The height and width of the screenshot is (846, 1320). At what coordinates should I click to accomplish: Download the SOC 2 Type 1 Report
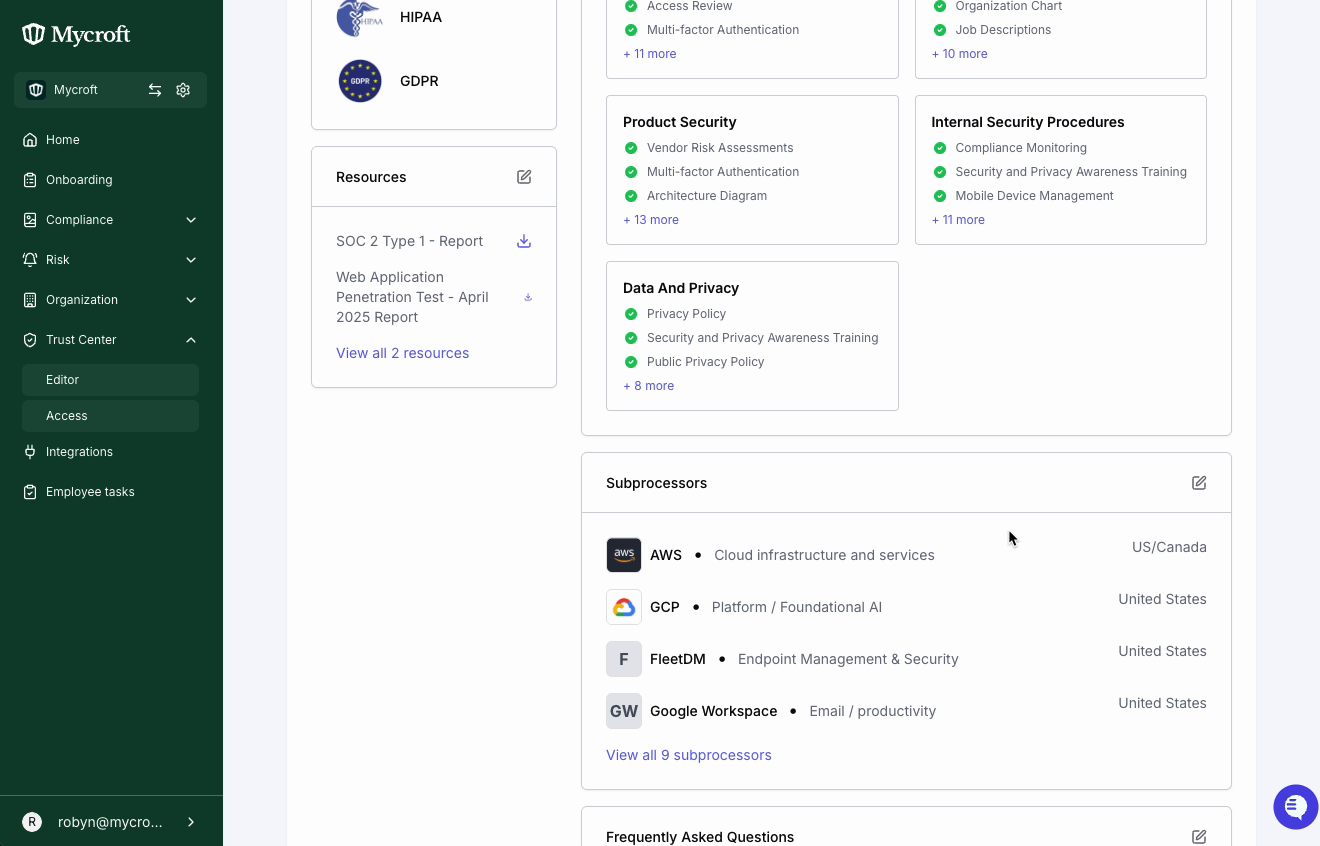[x=524, y=241]
